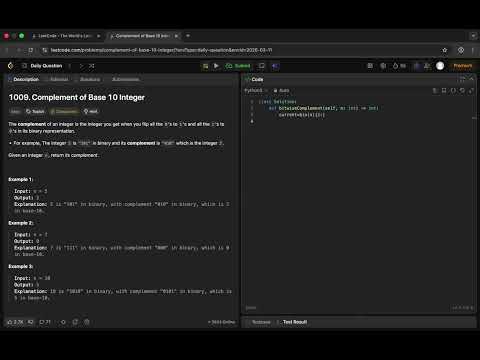Open feedback help icon in footer
Image resolution: width=480 pixels, height=360 pixels.
[x=87, y=322]
